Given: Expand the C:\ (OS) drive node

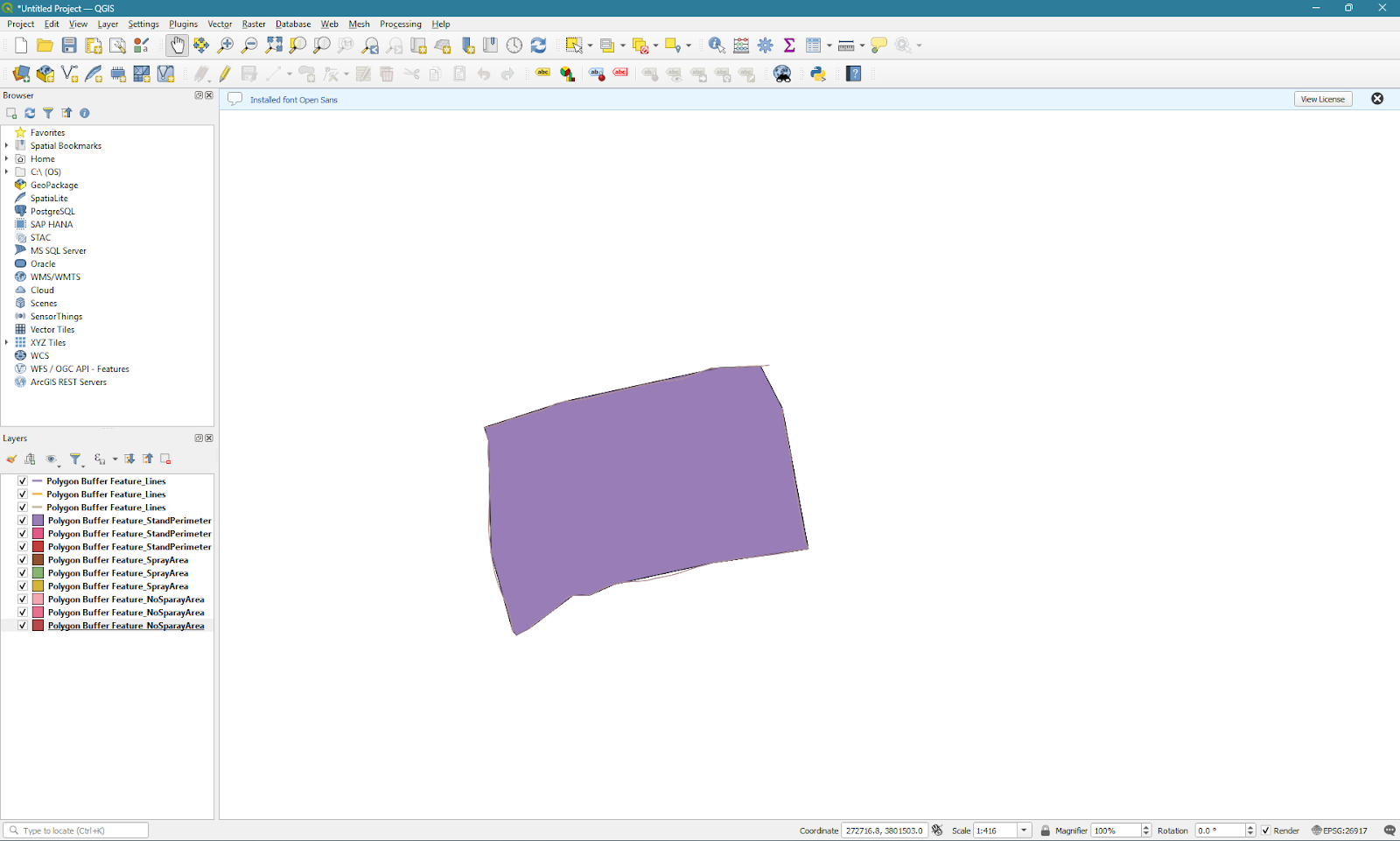Looking at the screenshot, I should [x=7, y=172].
